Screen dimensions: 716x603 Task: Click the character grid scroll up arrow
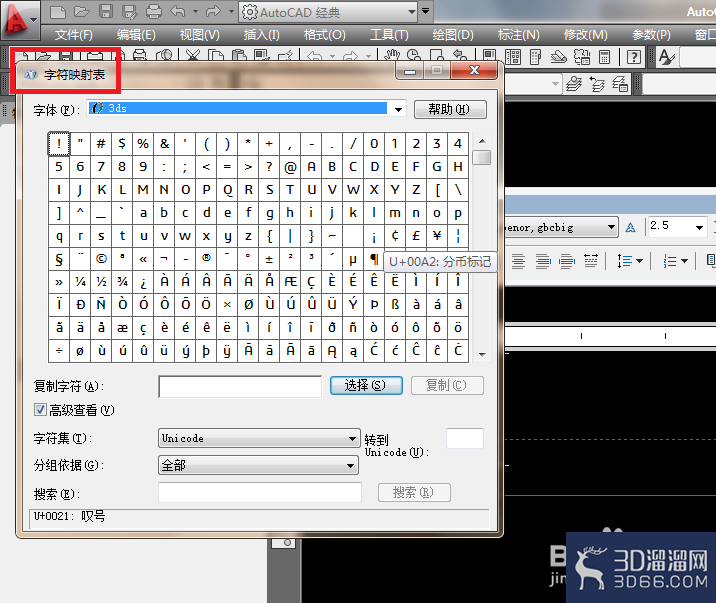[482, 141]
